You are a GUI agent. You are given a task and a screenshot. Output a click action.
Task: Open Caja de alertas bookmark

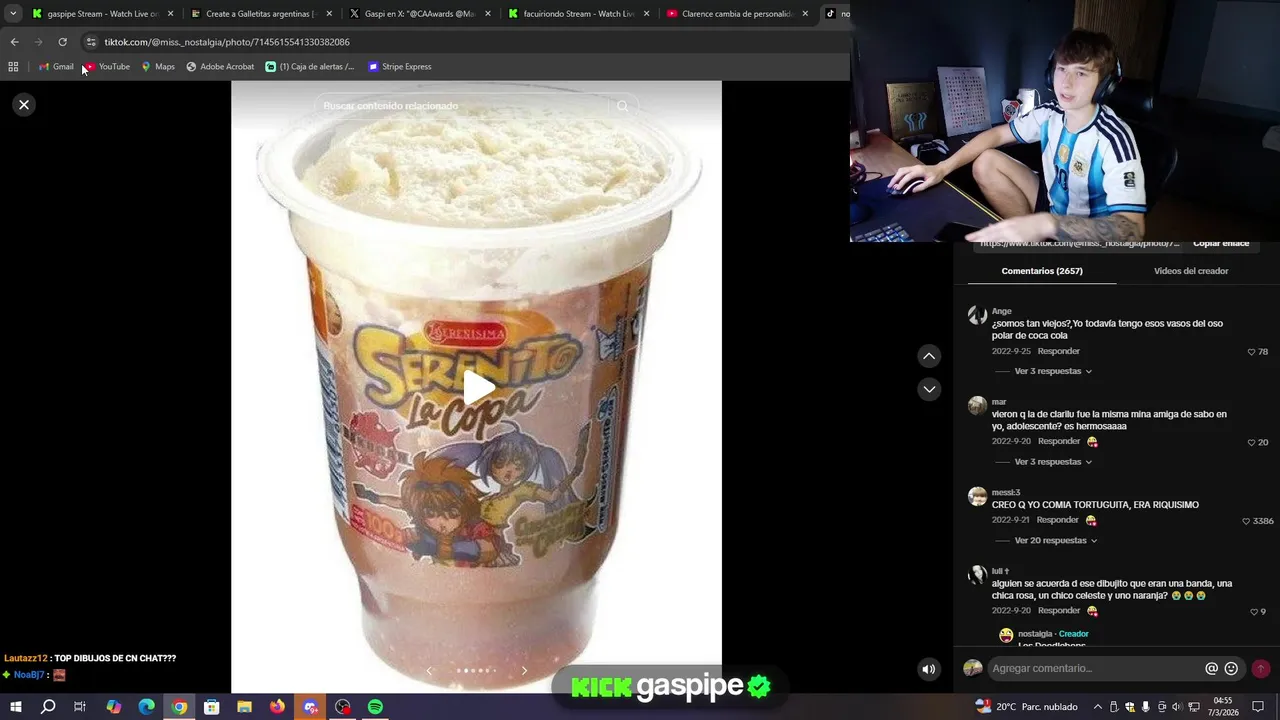(310, 67)
